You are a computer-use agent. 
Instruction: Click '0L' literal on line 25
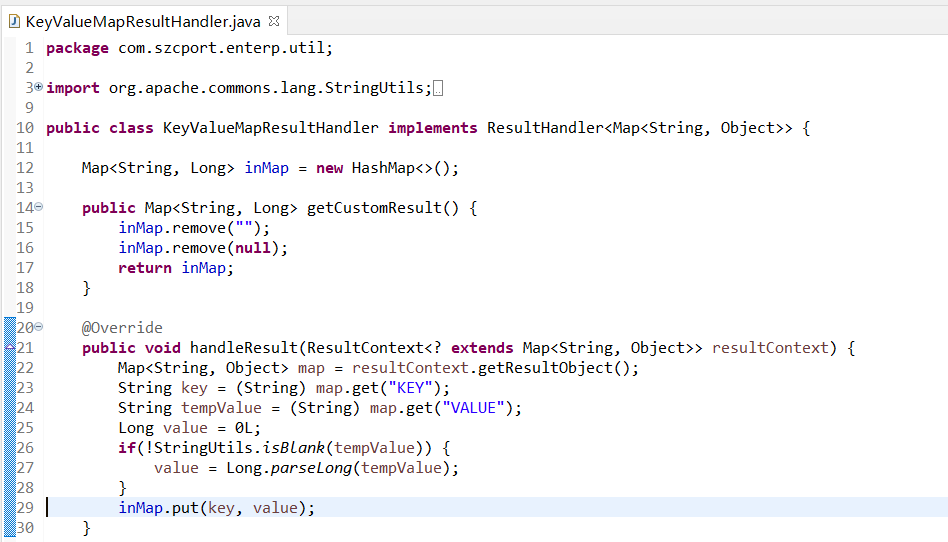coord(244,428)
